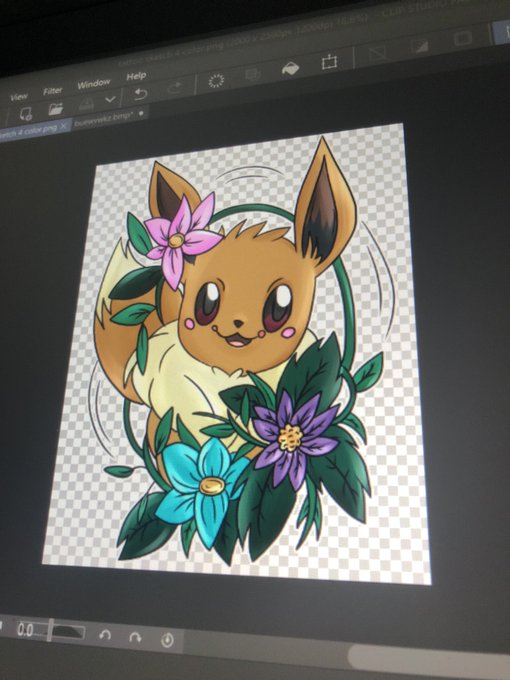Click the paint bucket fill icon

pyautogui.click(x=291, y=69)
